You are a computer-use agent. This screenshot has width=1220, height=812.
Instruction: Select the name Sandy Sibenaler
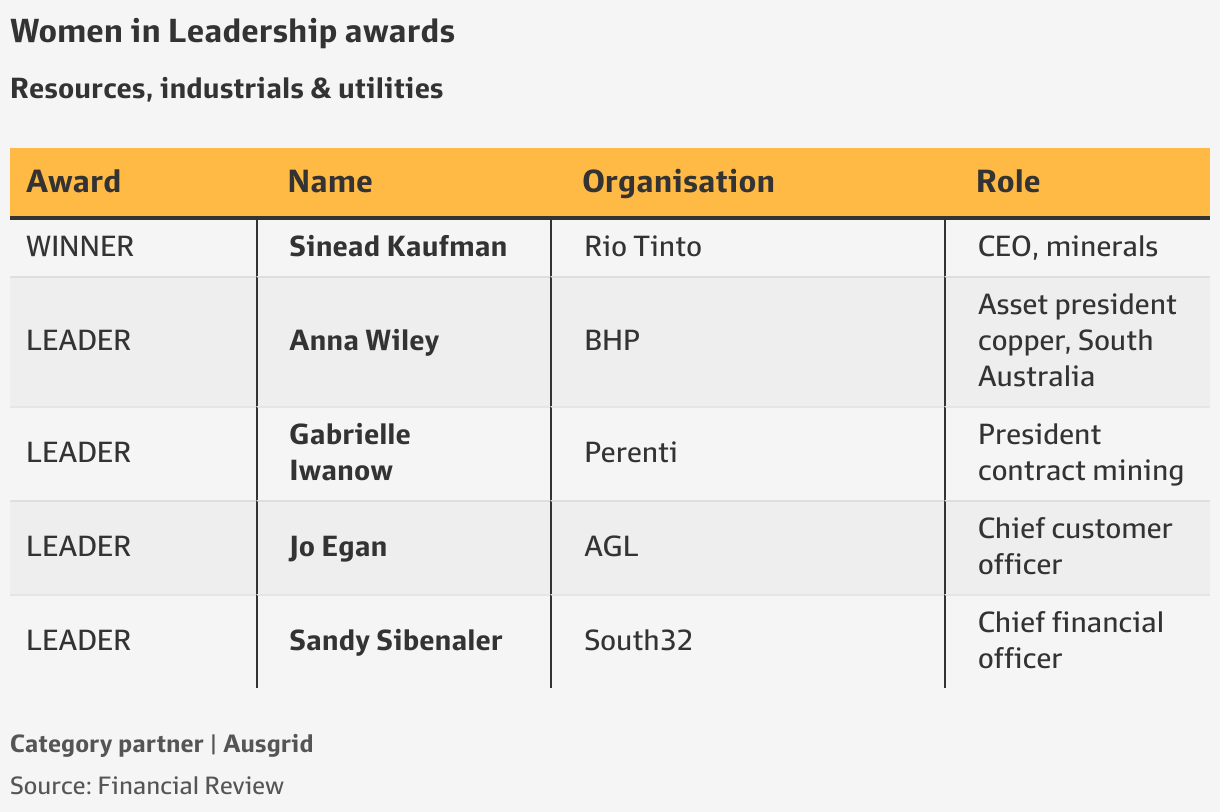pos(396,640)
